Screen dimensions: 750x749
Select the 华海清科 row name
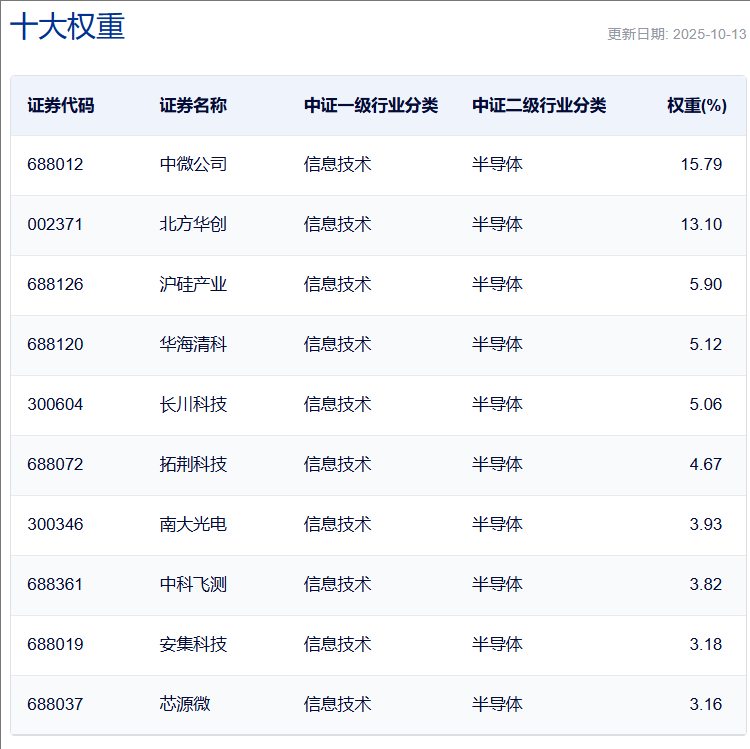point(193,344)
